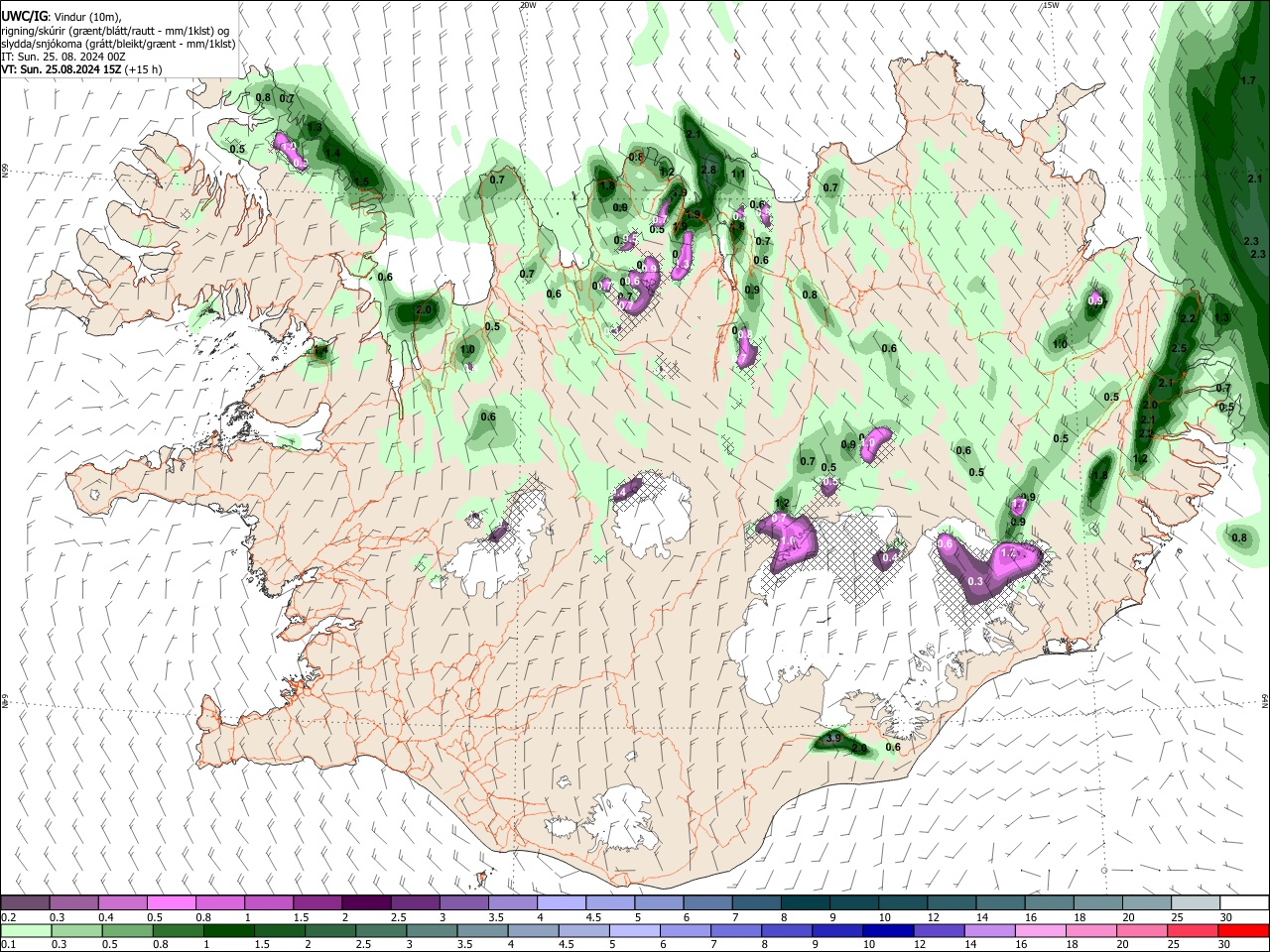
Task: Select the light blue 5 swatch in lower legend
Action: coord(635,930)
